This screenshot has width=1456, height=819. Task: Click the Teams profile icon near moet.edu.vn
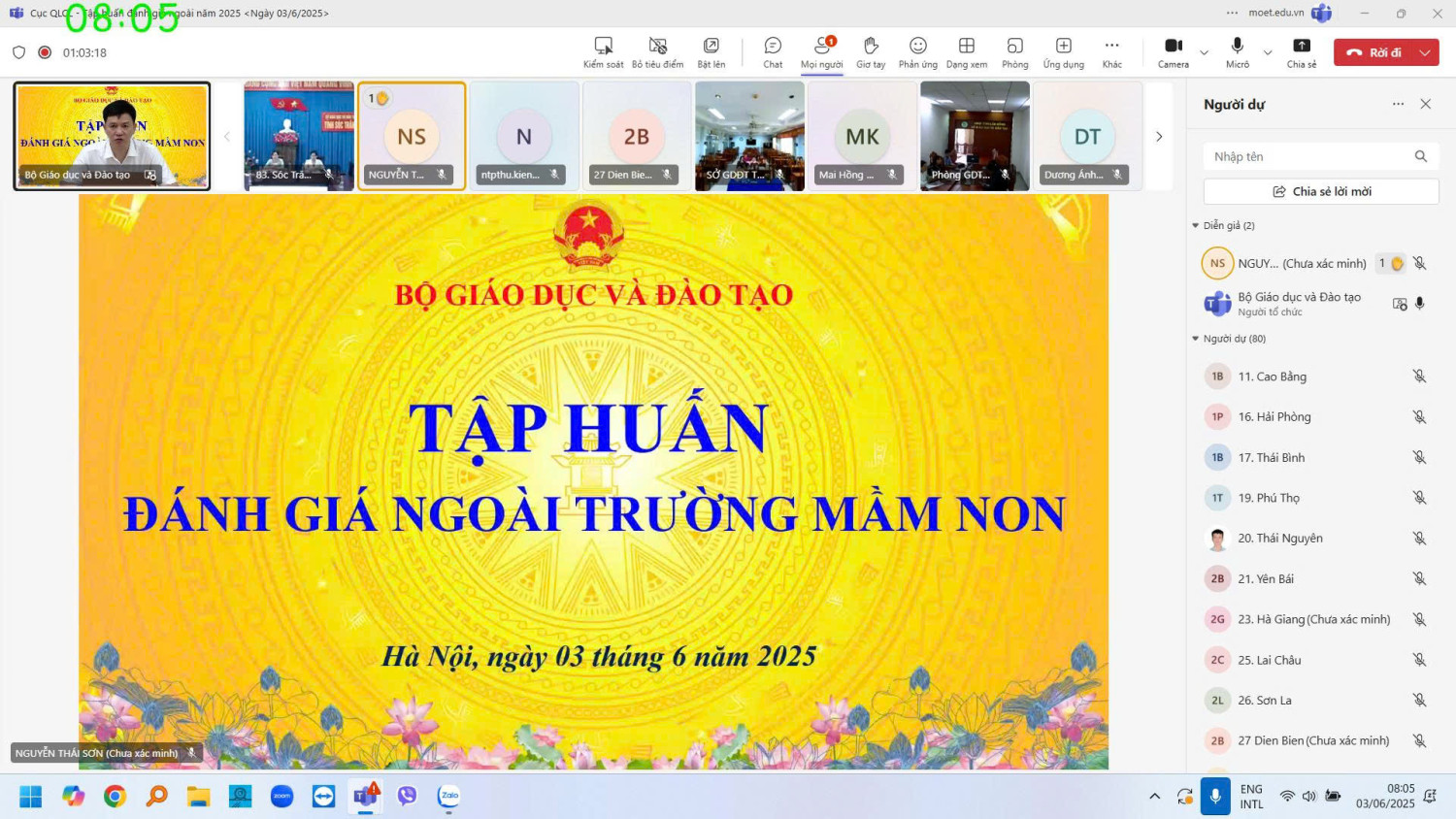coord(1321,13)
